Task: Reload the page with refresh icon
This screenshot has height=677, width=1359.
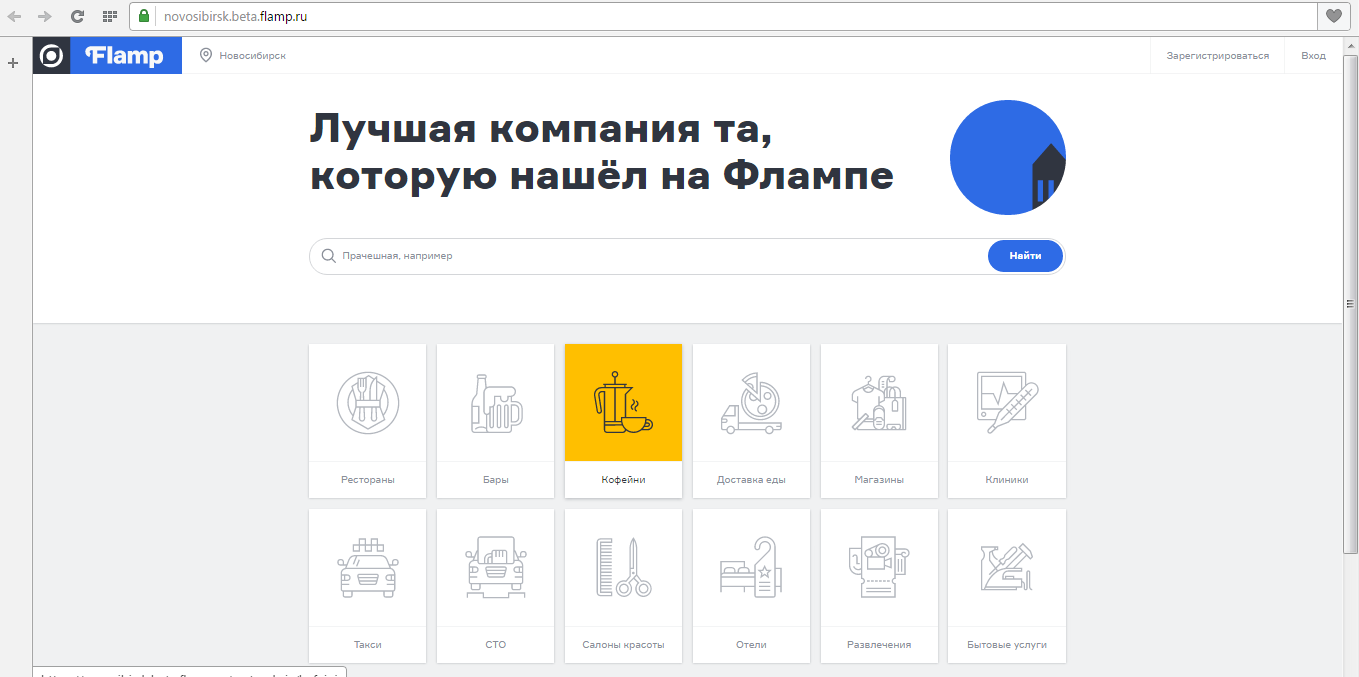Action: pyautogui.click(x=77, y=16)
